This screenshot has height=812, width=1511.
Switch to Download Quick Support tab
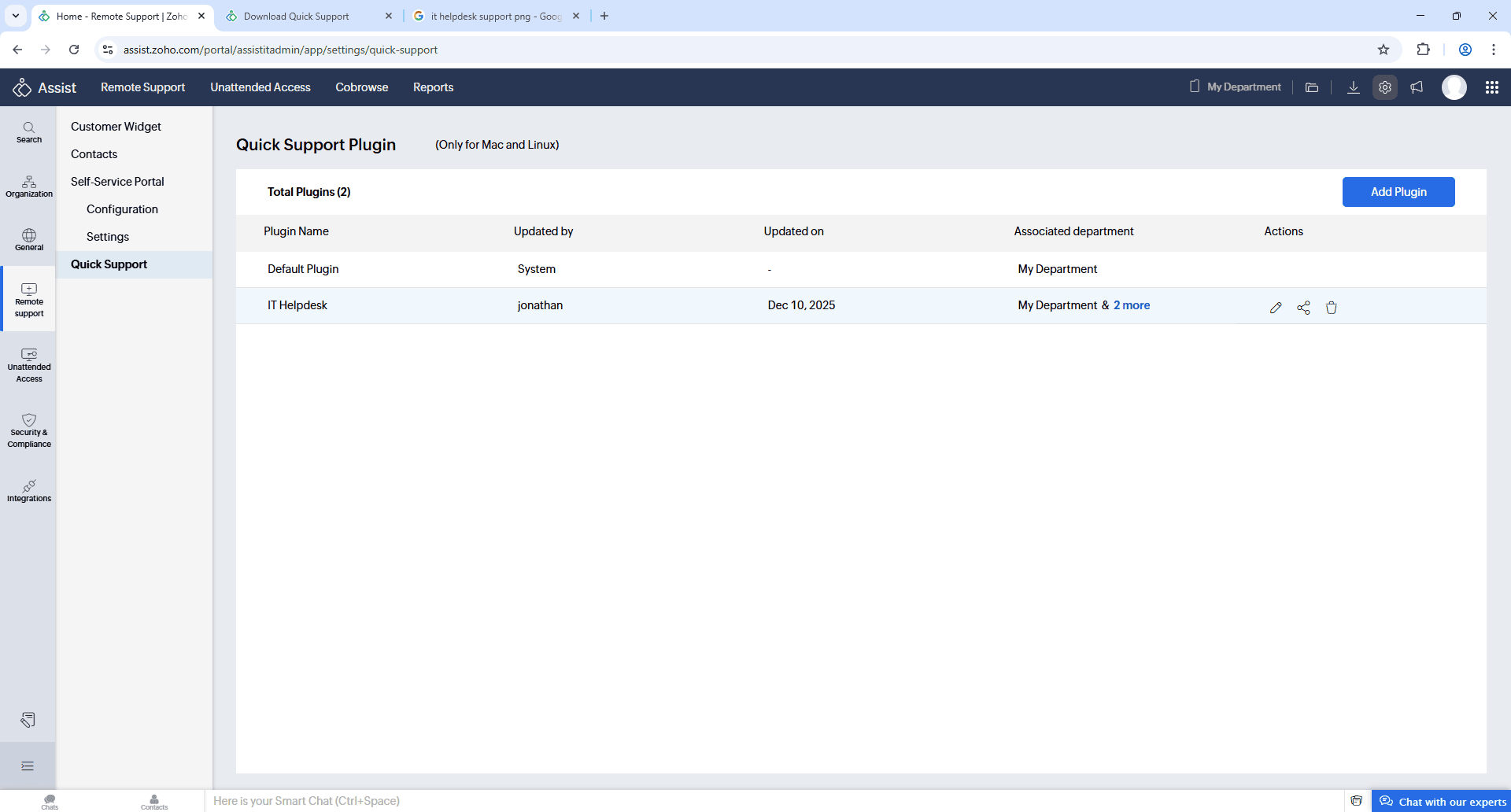296,16
